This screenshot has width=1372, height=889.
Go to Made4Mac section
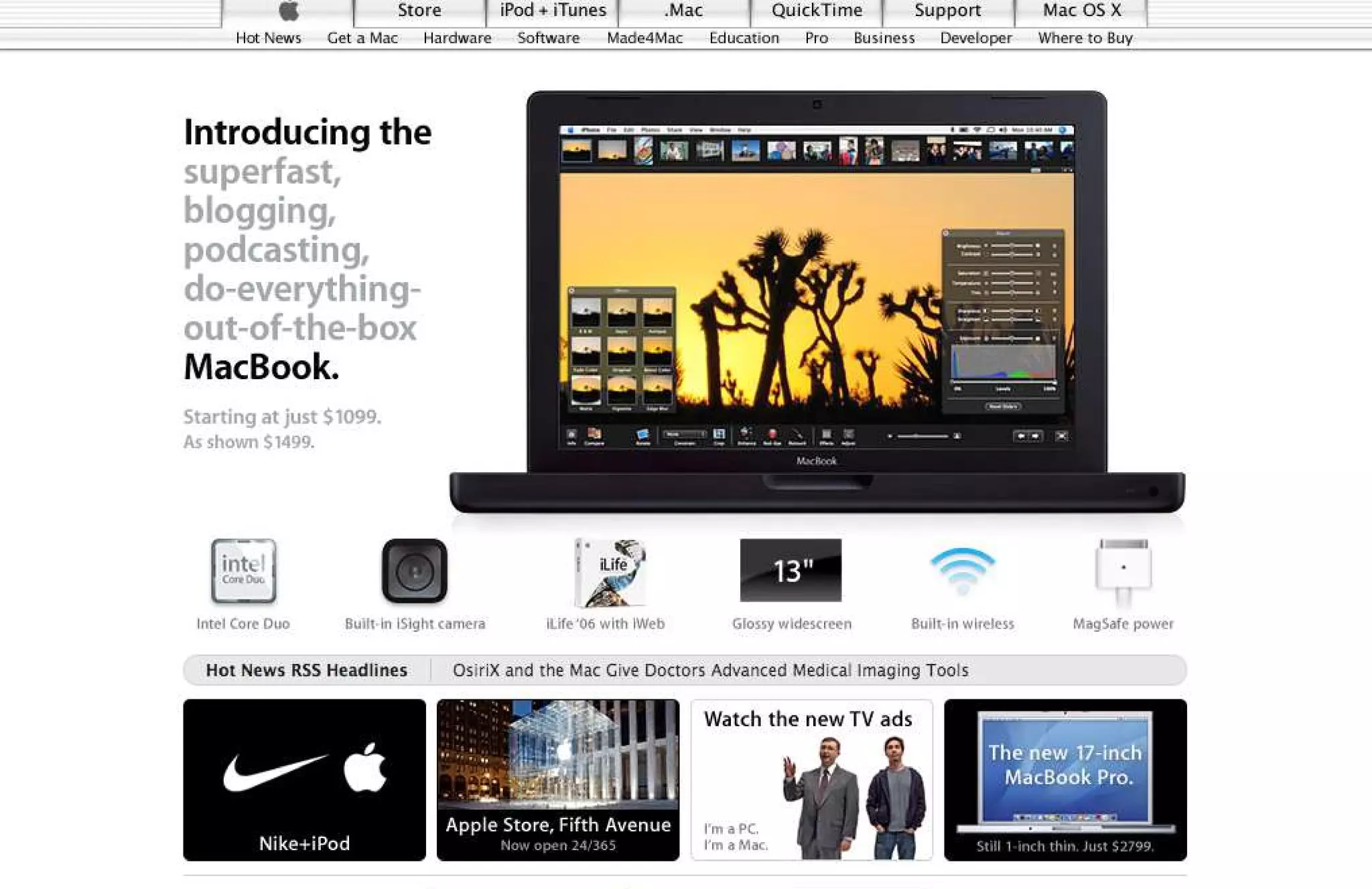pos(644,38)
